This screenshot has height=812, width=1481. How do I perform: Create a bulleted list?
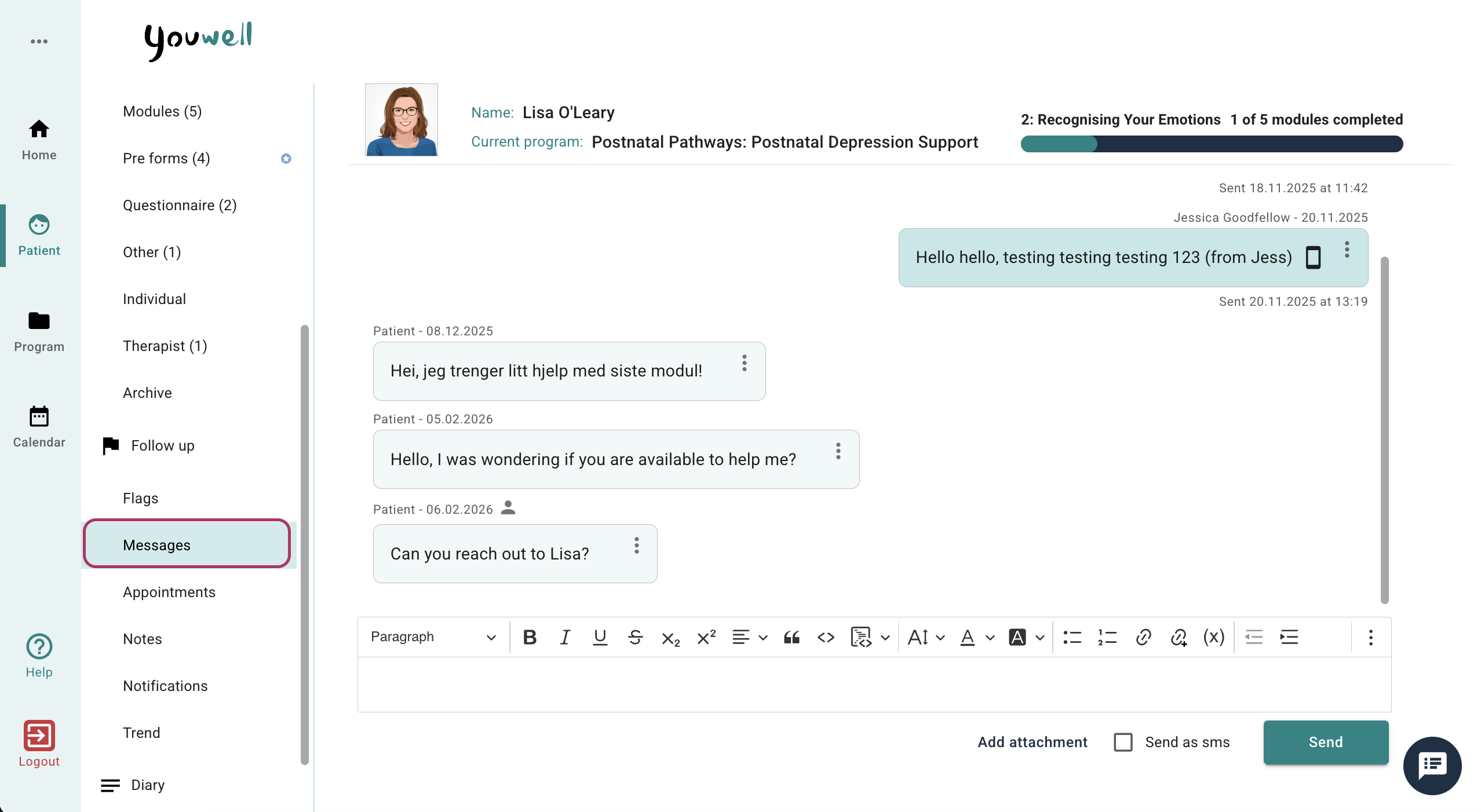coord(1072,637)
